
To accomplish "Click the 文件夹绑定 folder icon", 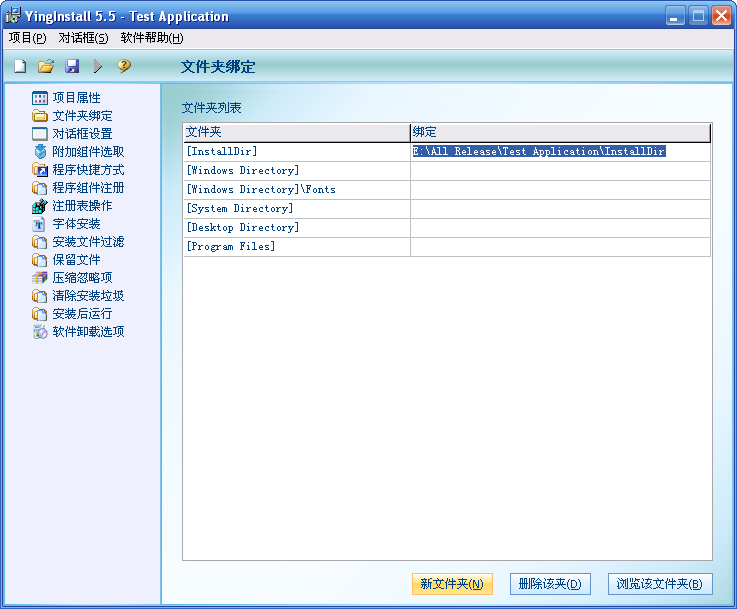I will pos(40,116).
